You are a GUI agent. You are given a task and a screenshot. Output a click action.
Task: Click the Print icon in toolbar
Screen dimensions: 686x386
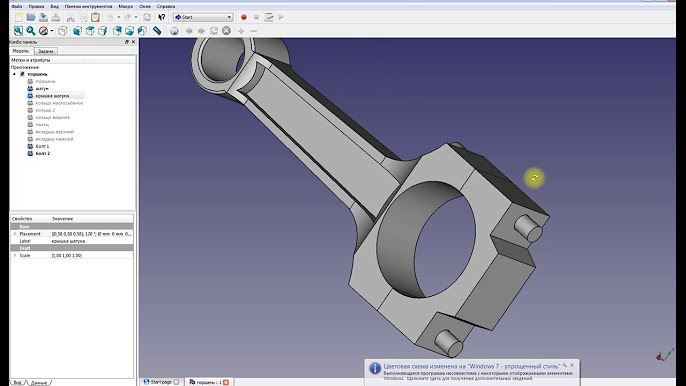tap(56, 17)
